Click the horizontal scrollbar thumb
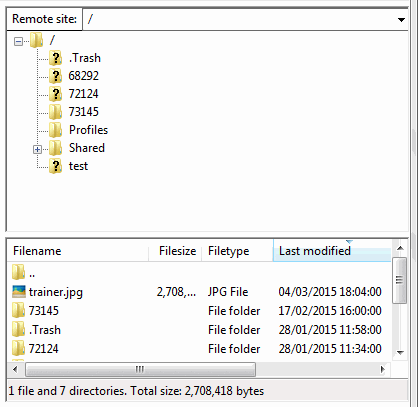The width and height of the screenshot is (418, 407). 140,369
